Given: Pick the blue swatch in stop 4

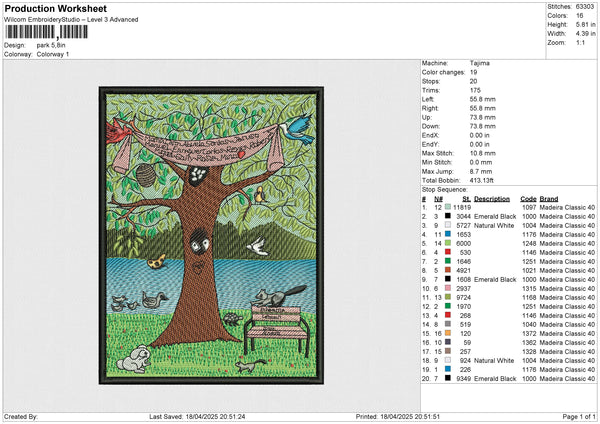Looking at the screenshot, I should tap(449, 233).
